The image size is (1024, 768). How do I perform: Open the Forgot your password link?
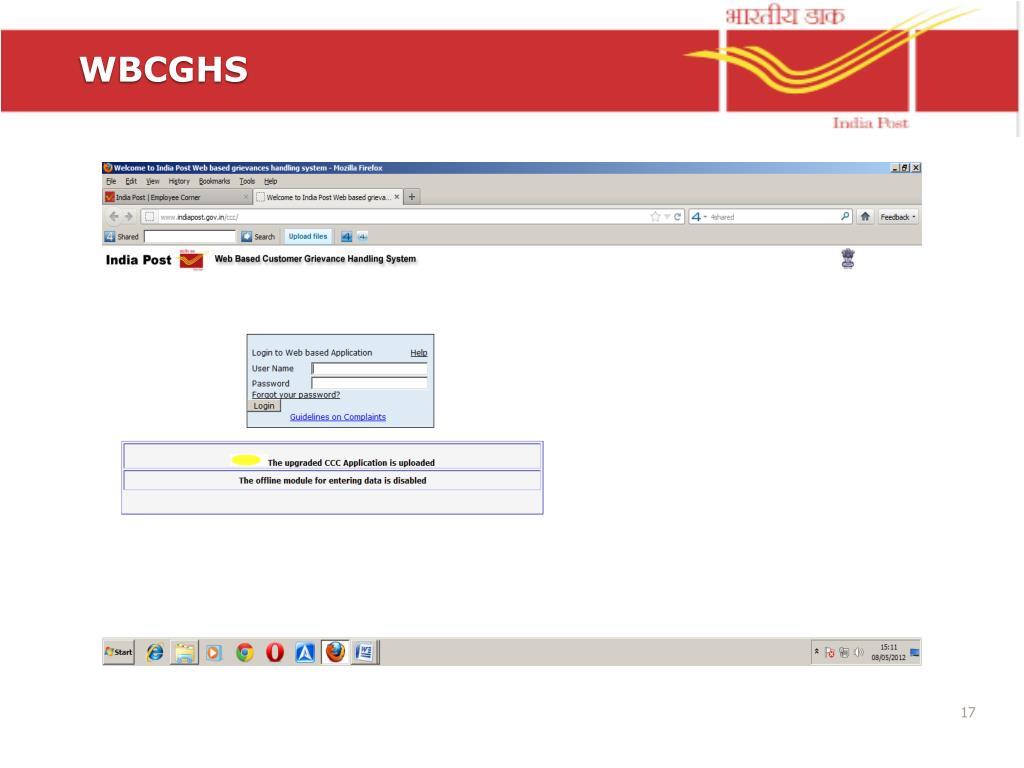296,394
